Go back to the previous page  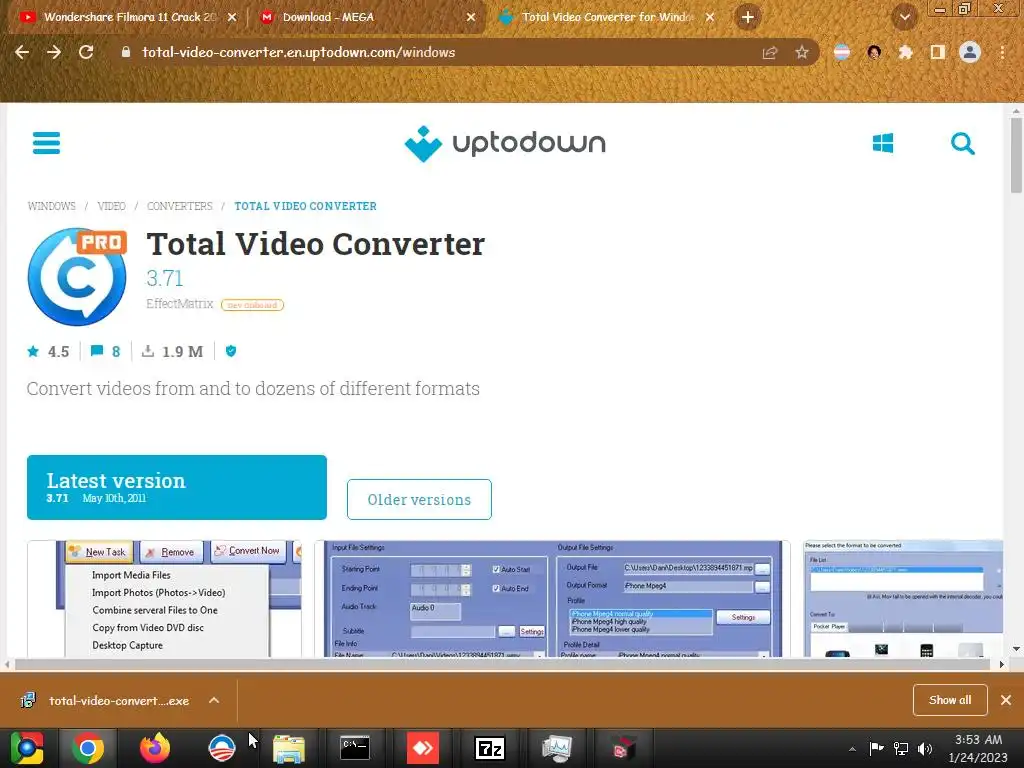tap(22, 52)
